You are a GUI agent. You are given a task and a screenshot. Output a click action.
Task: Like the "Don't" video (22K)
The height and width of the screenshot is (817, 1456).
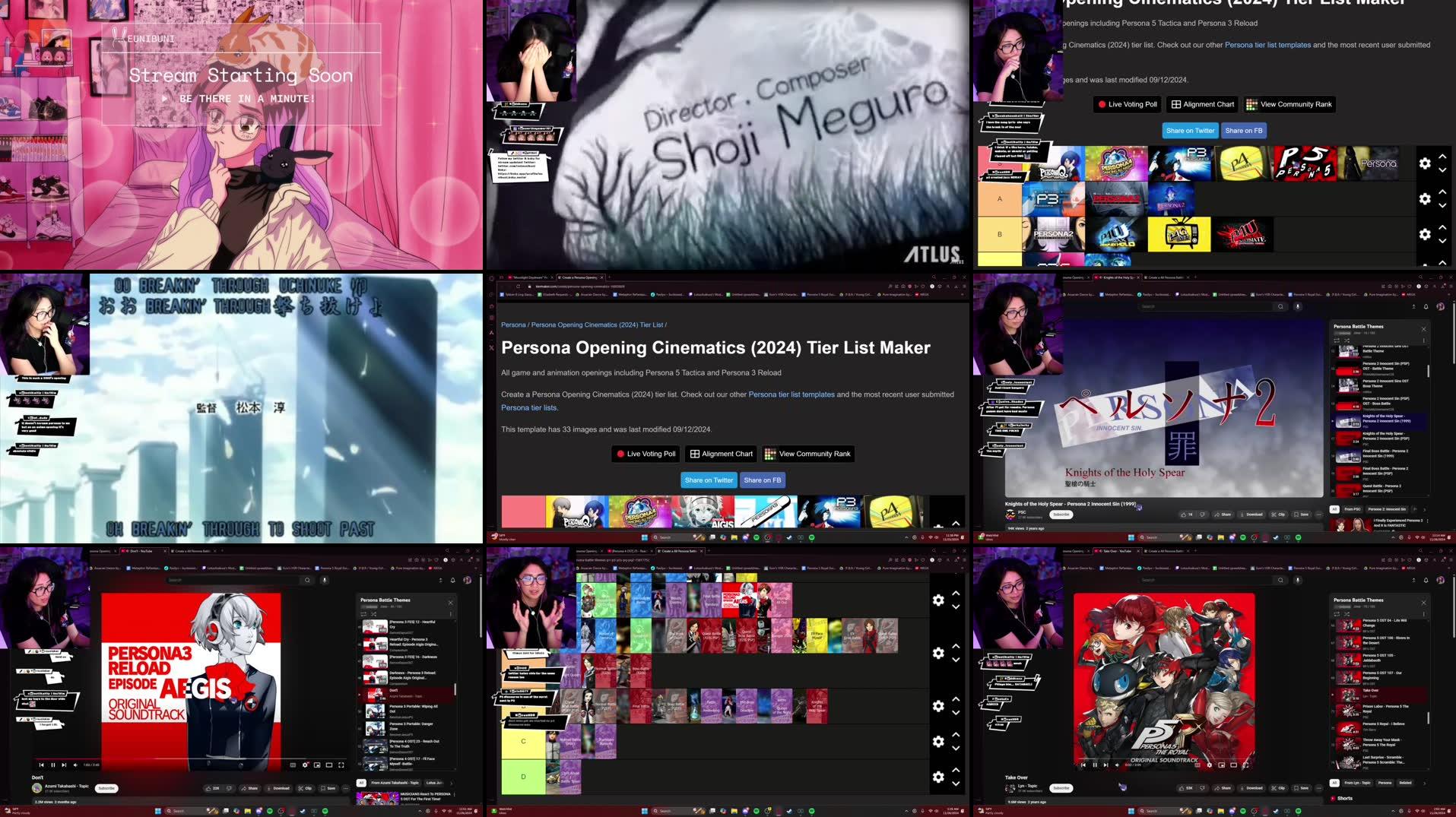coord(213,788)
